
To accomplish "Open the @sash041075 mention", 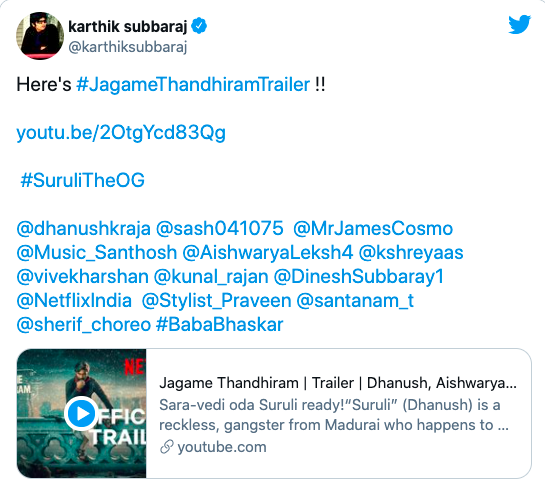I will [x=220, y=229].
